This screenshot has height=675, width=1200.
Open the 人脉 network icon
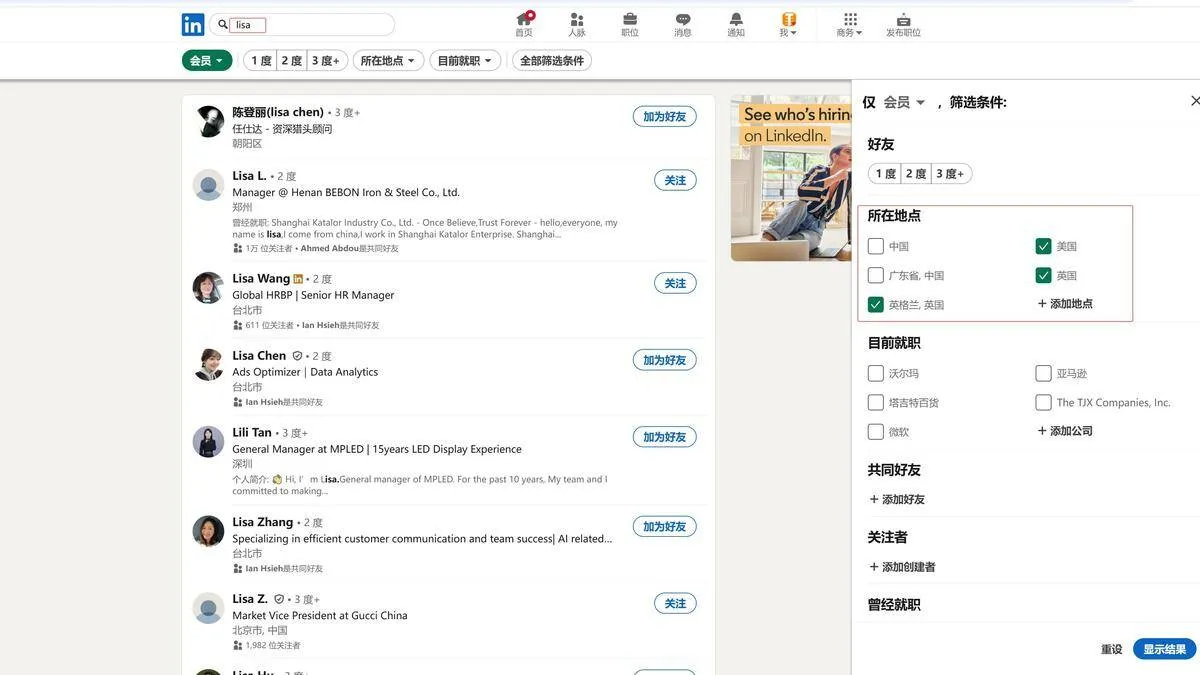pos(577,25)
